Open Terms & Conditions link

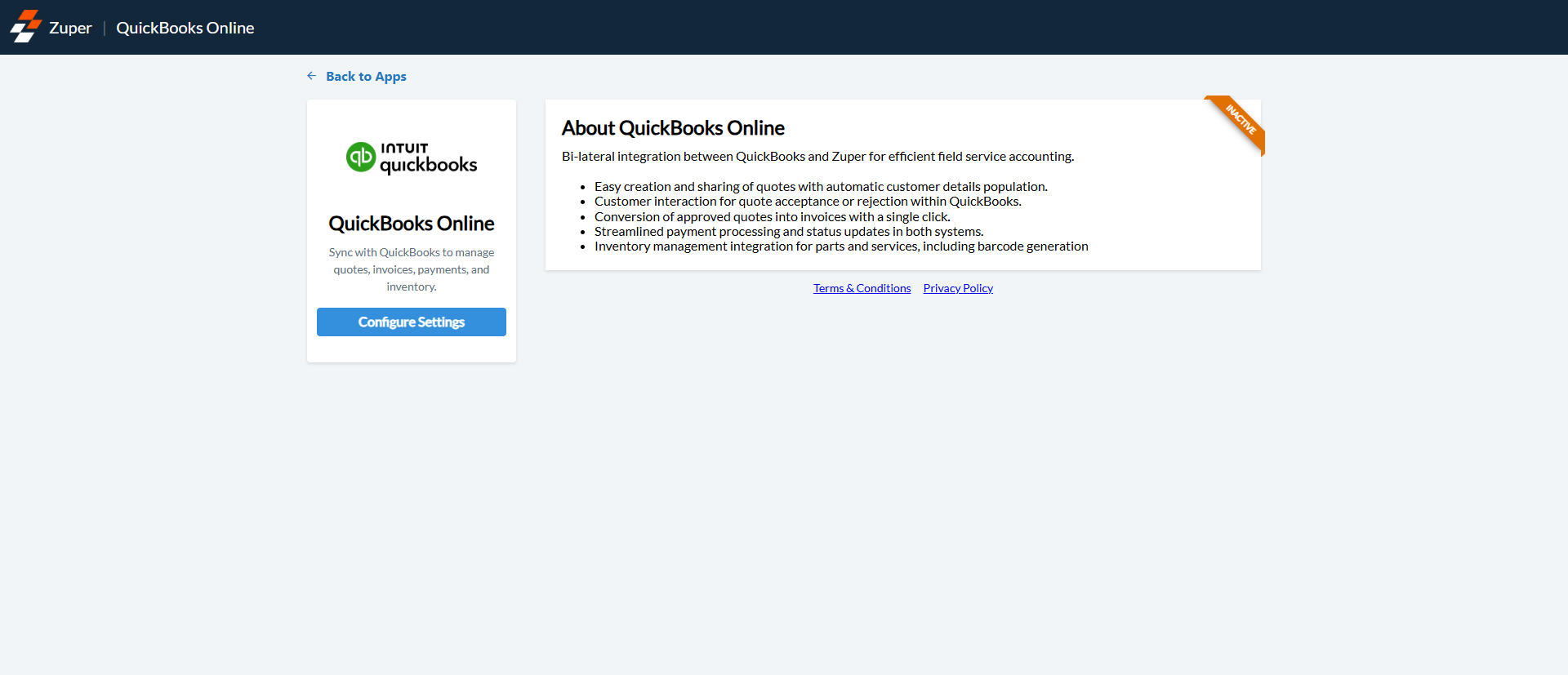862,288
